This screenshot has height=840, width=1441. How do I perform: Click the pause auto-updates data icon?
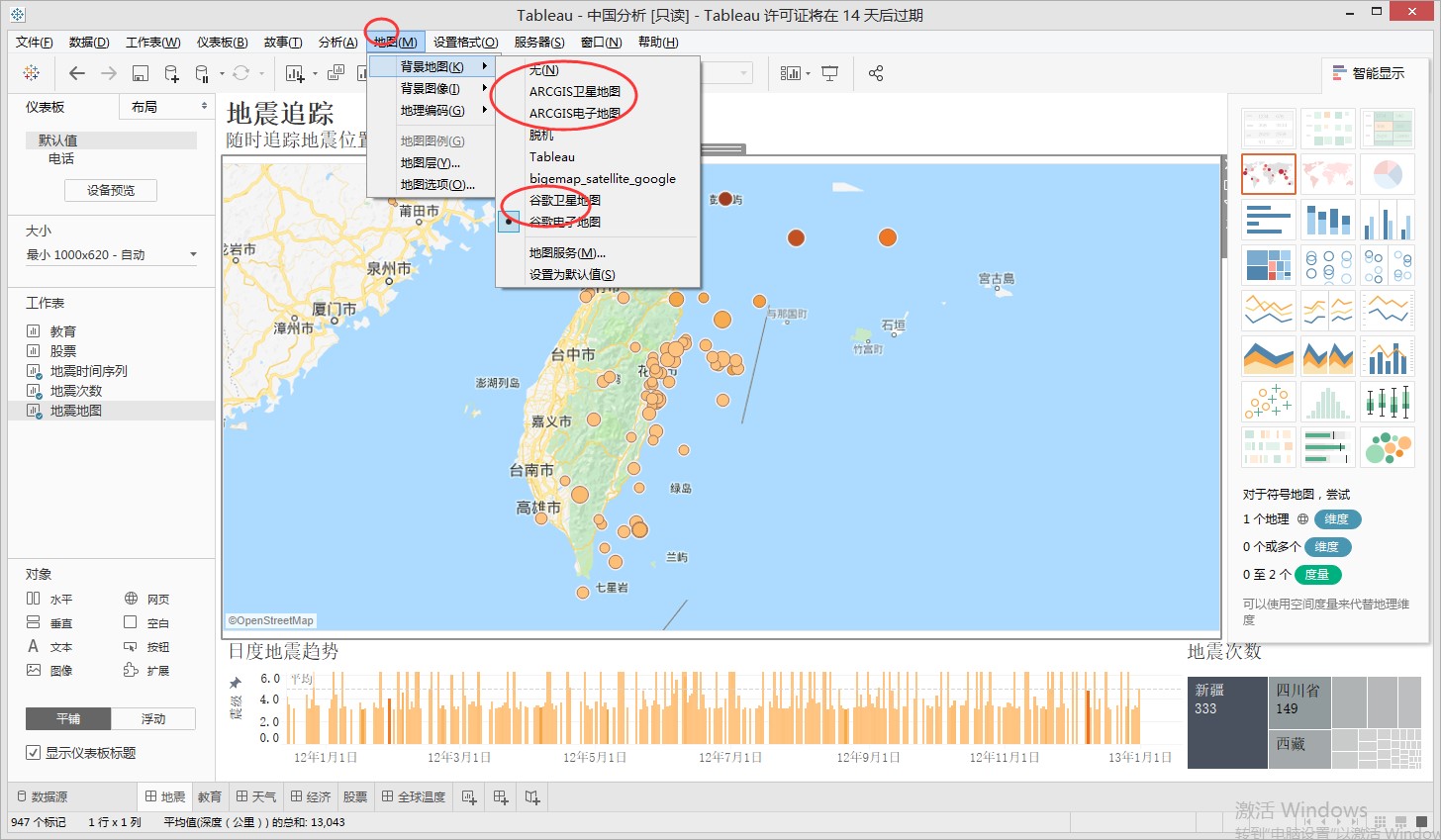[x=202, y=73]
